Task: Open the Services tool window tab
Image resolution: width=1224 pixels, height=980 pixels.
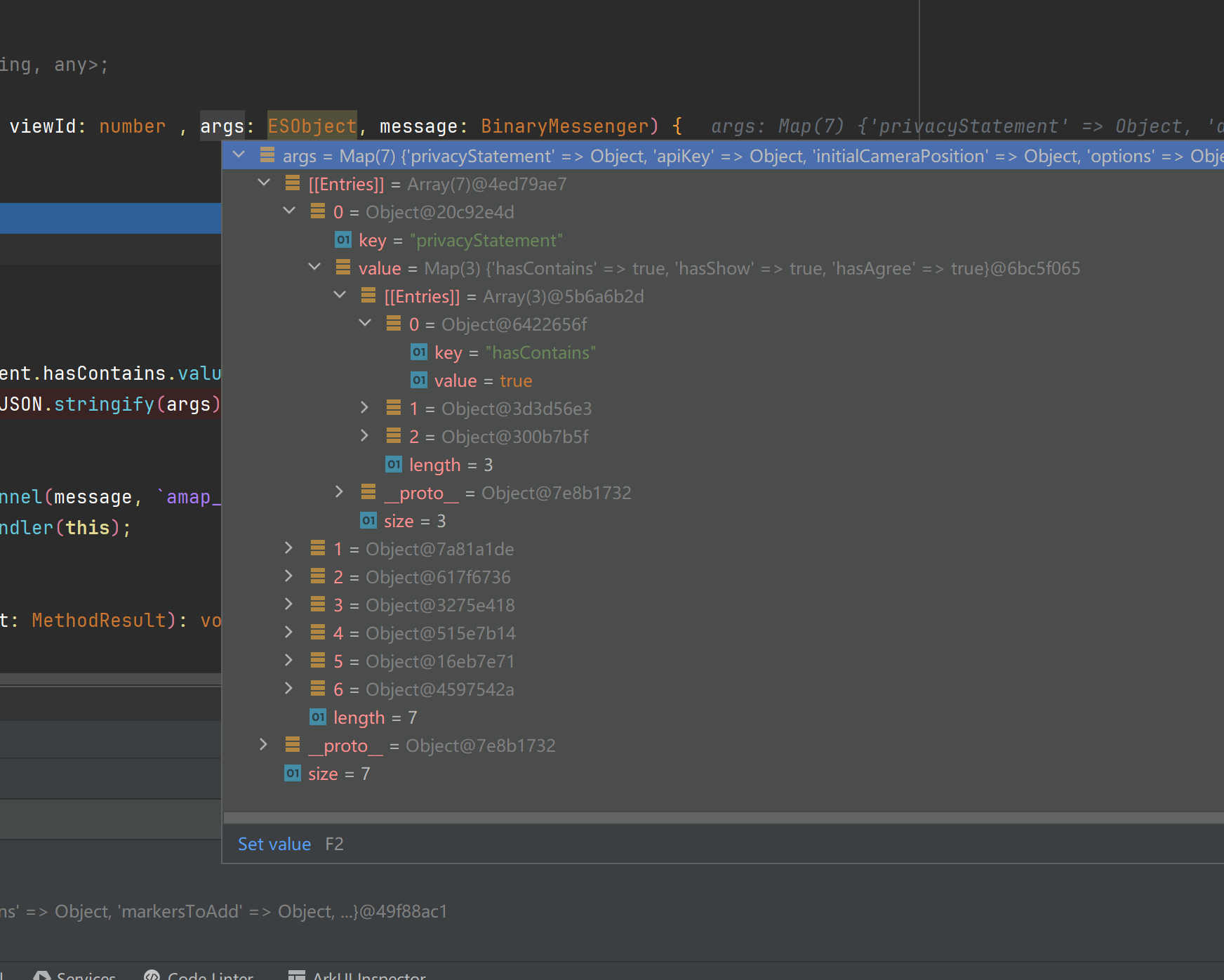Action: 74,975
